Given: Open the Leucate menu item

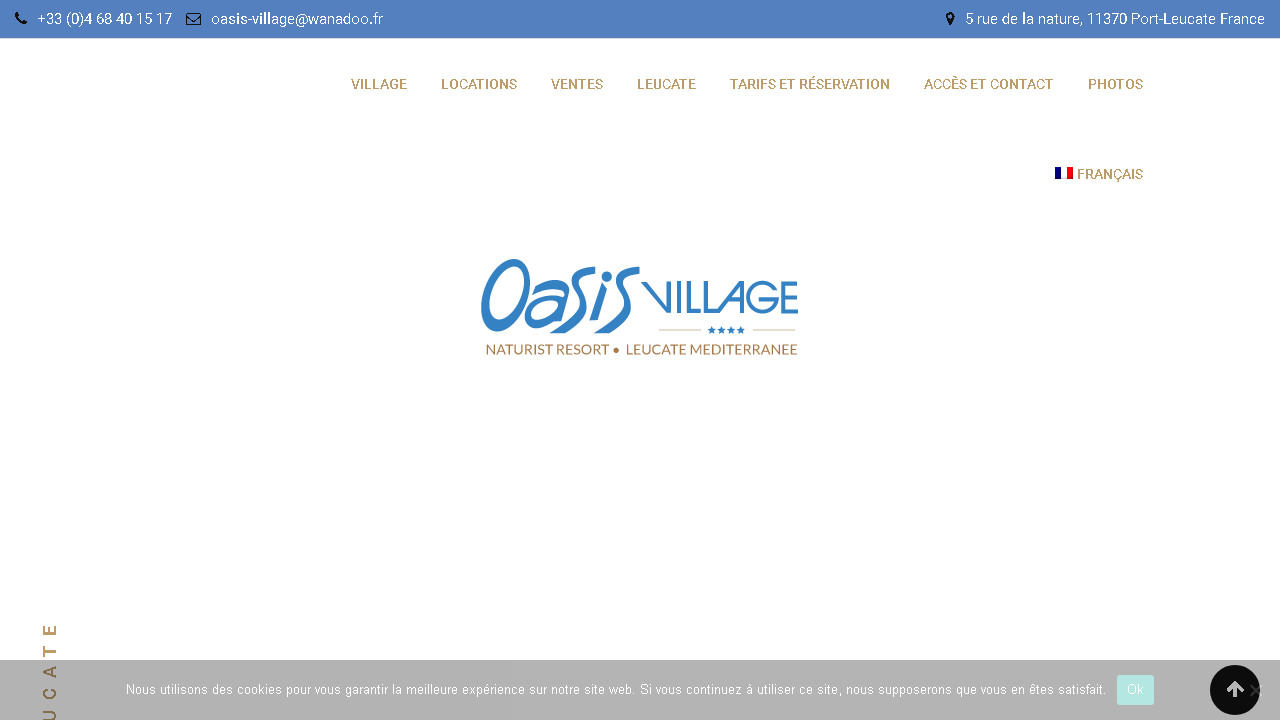Looking at the screenshot, I should 666,84.
